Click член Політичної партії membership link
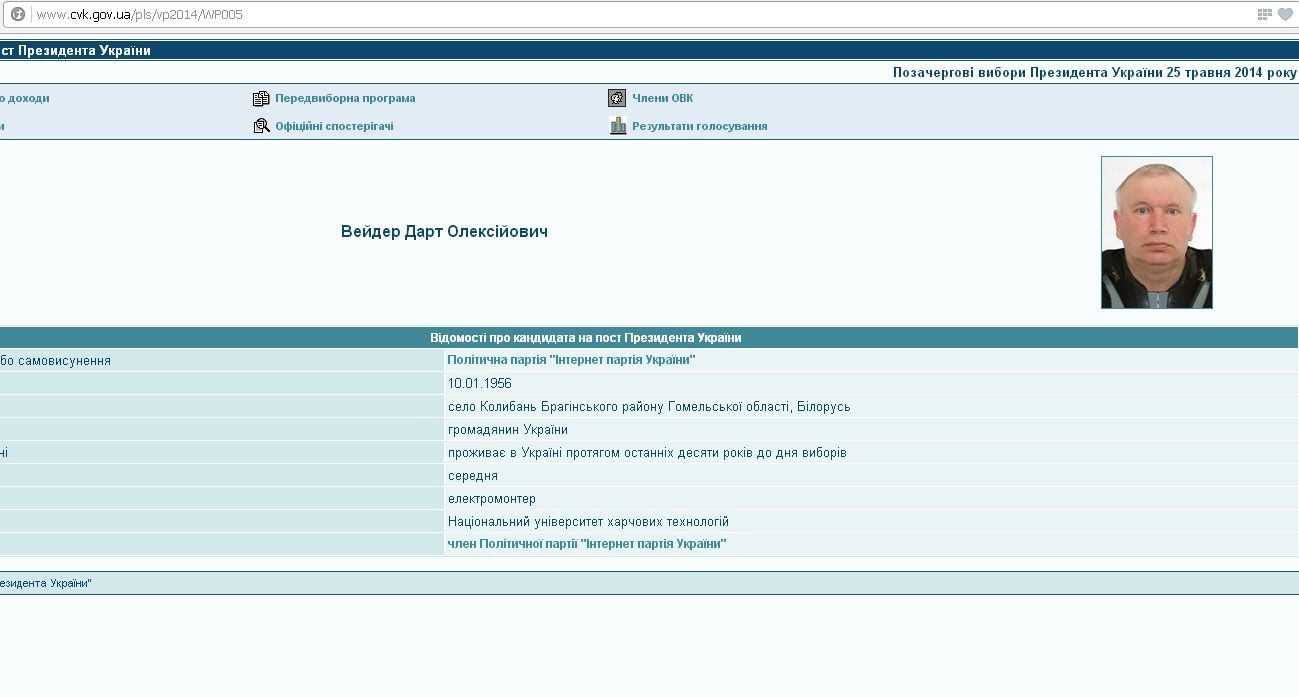The width and height of the screenshot is (1299, 697). click(x=586, y=544)
